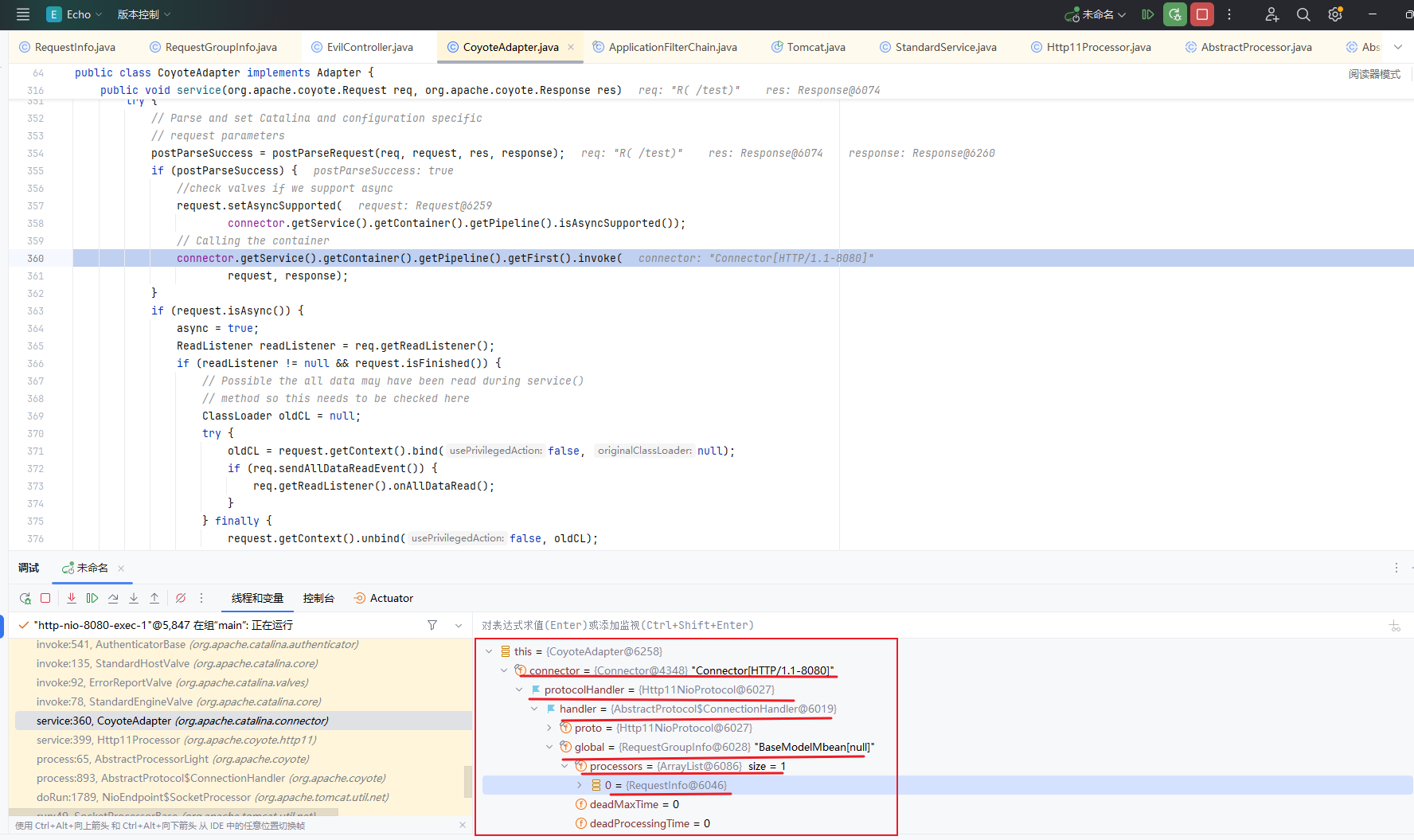1414x840 pixels.
Task: Select frame process:65, AbstractProcessorLight
Action: [x=244, y=759]
